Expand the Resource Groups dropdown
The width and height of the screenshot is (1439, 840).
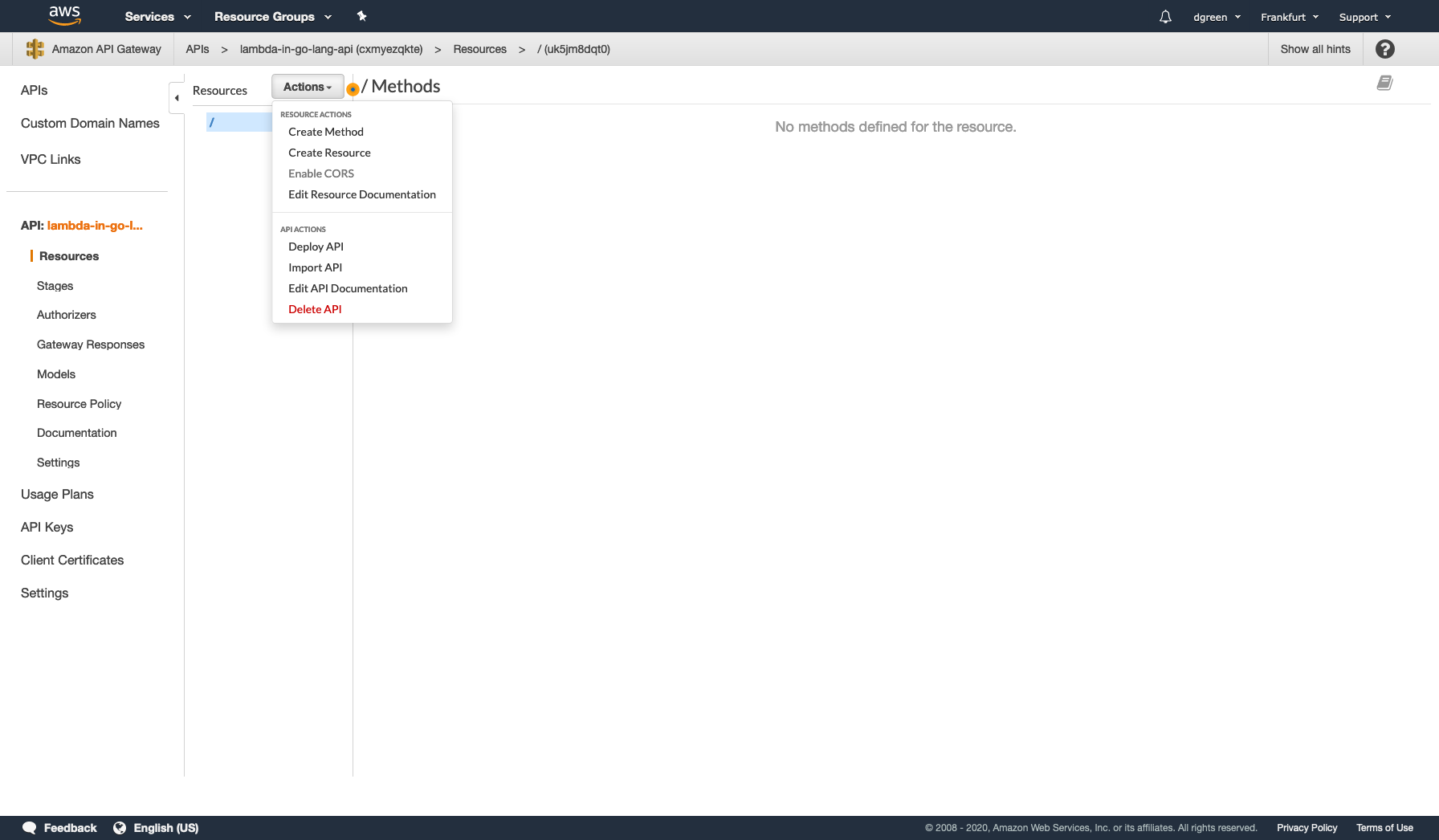[x=273, y=17]
